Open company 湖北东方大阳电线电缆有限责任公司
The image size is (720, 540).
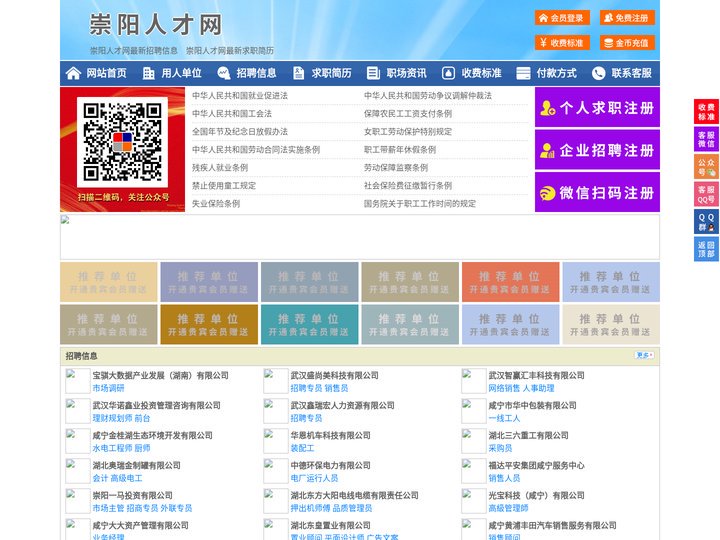[354, 495]
